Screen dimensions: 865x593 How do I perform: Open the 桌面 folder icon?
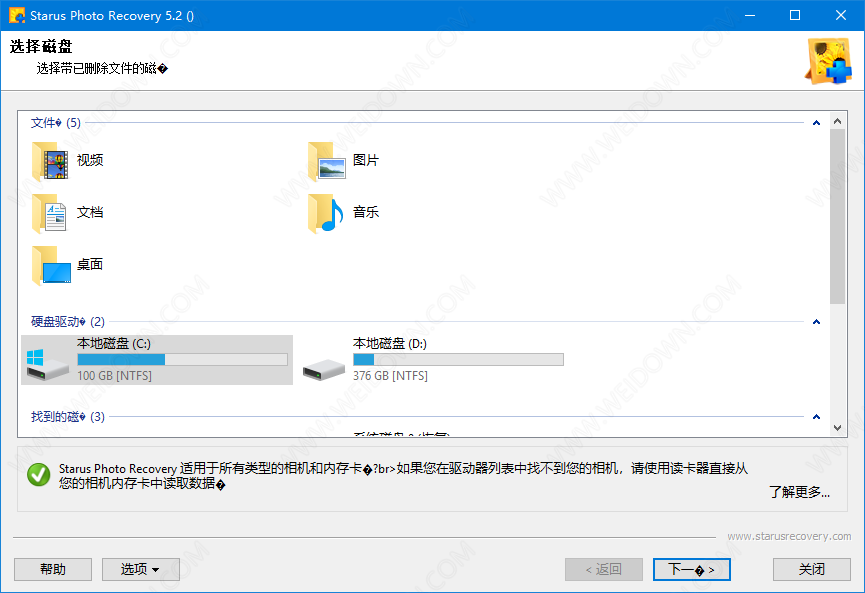pos(51,266)
